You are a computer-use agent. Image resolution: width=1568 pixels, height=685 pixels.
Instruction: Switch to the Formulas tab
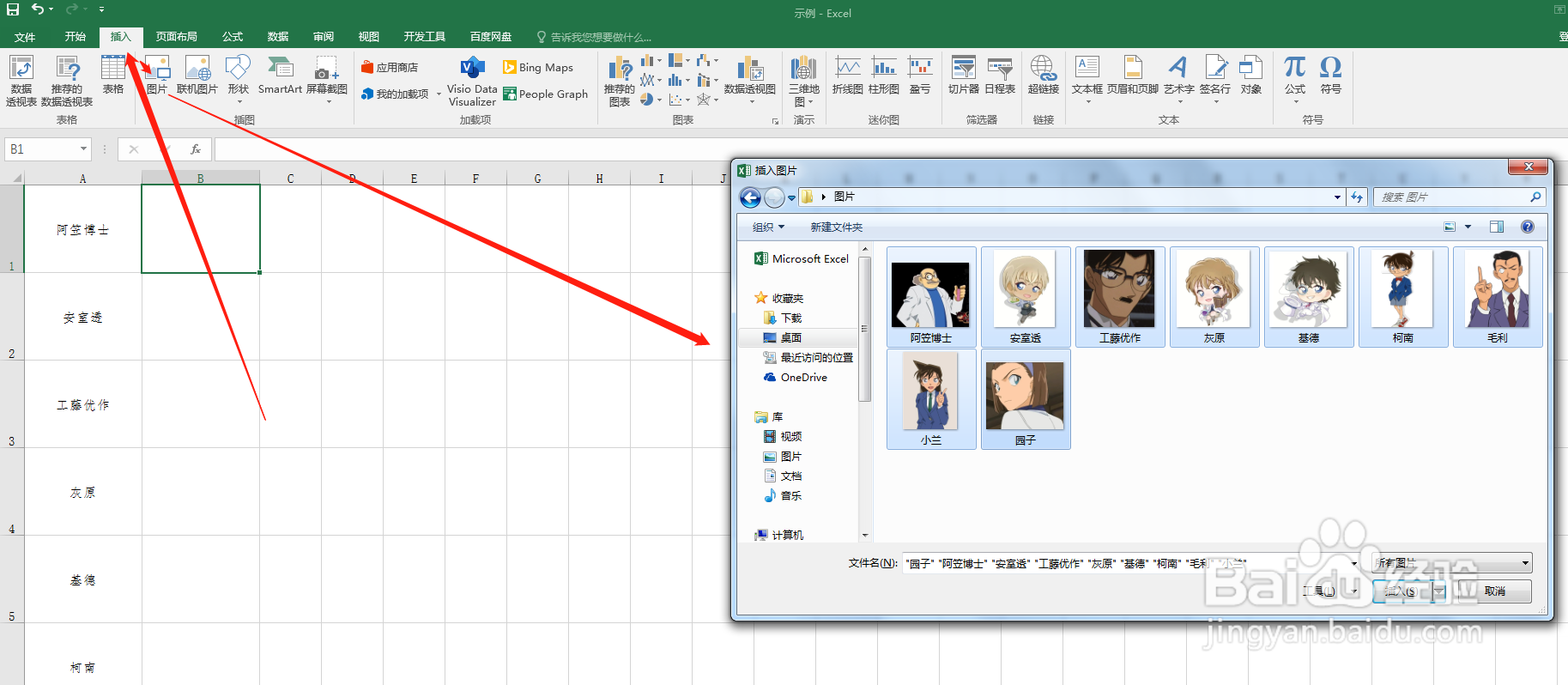(233, 37)
